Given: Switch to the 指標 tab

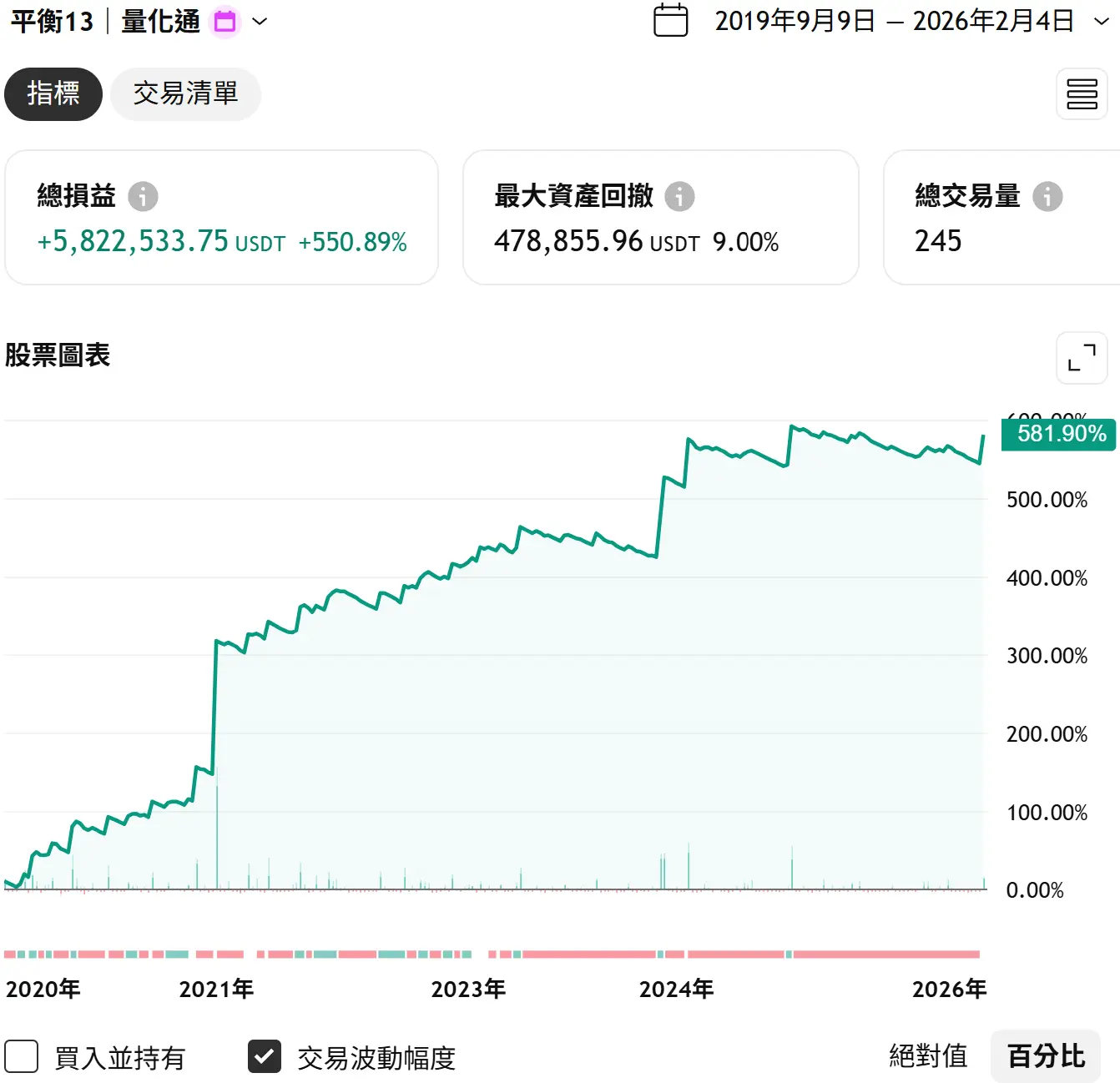Looking at the screenshot, I should 53,93.
